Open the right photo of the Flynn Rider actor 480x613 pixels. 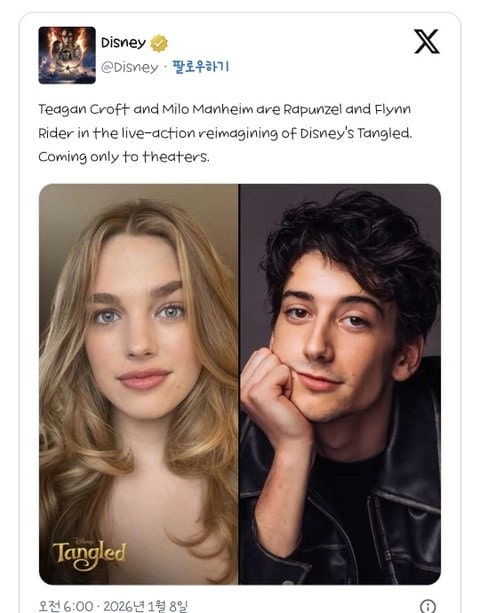pos(340,384)
